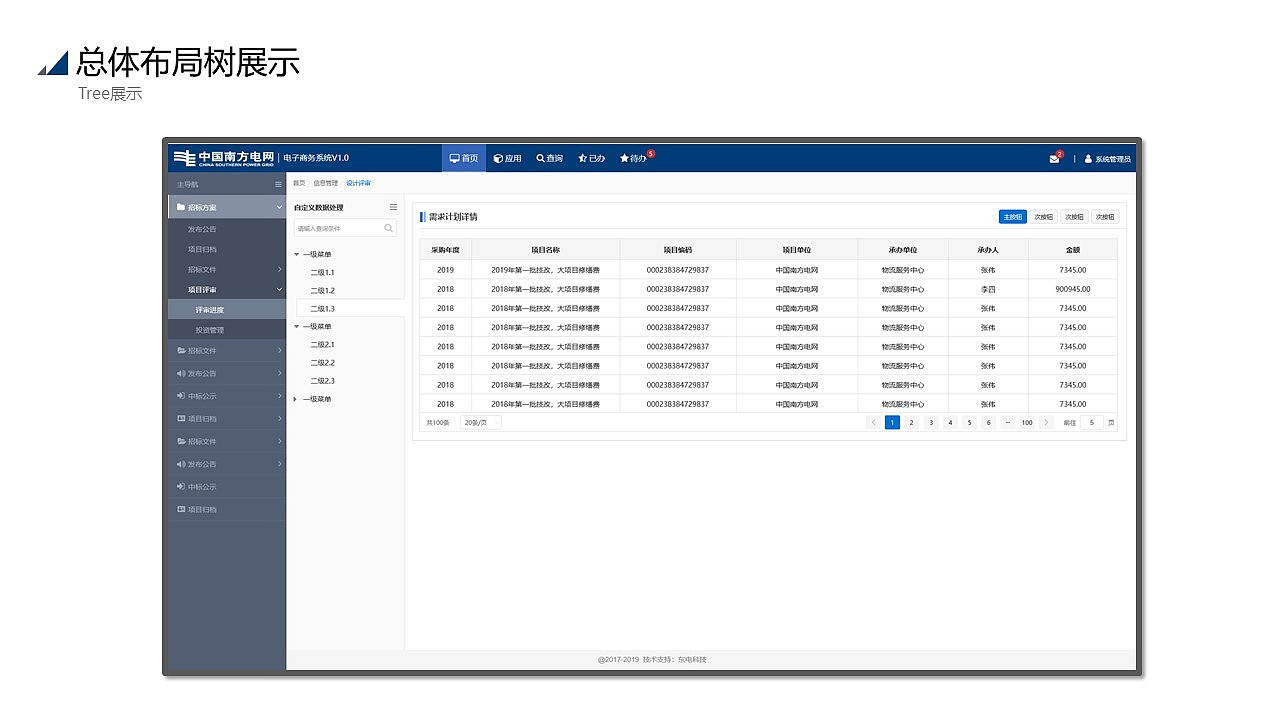This screenshot has height=720, width=1280.
Task: Click the 需求计划详情 panel title
Action: click(x=453, y=216)
